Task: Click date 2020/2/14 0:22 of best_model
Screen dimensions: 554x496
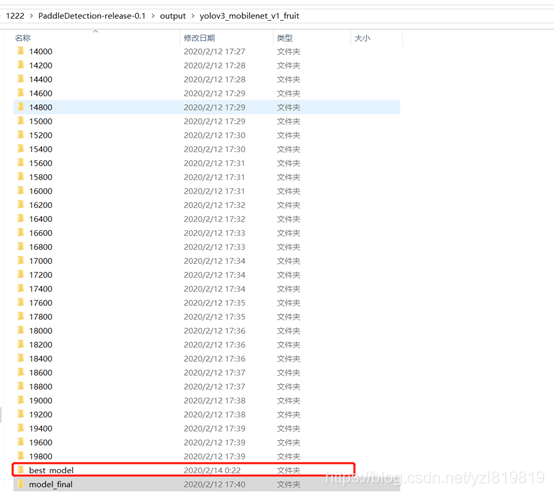Action: point(212,470)
